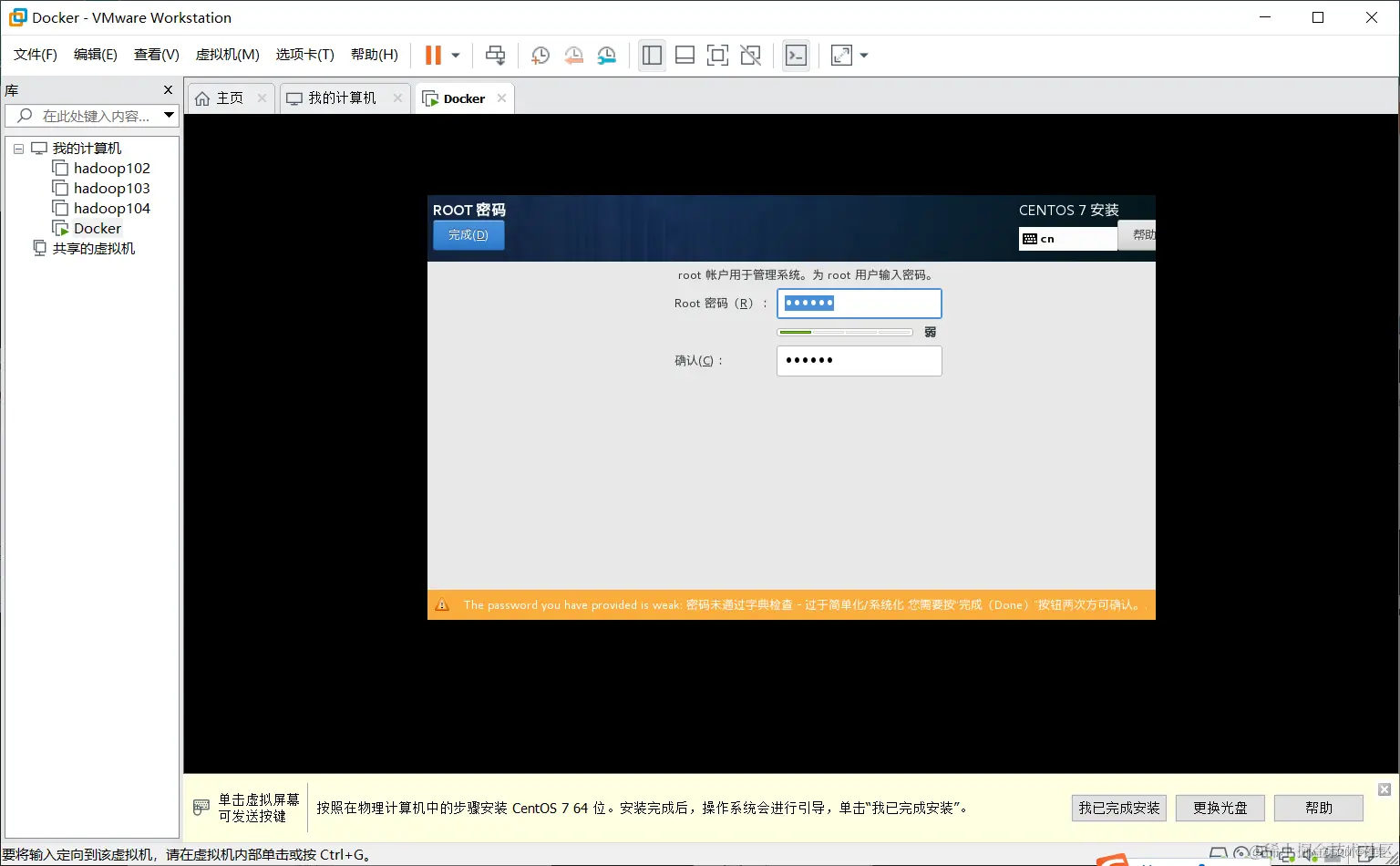The width and height of the screenshot is (1400, 866).
Task: Revert the virtual machine to snapshot
Action: [573, 56]
